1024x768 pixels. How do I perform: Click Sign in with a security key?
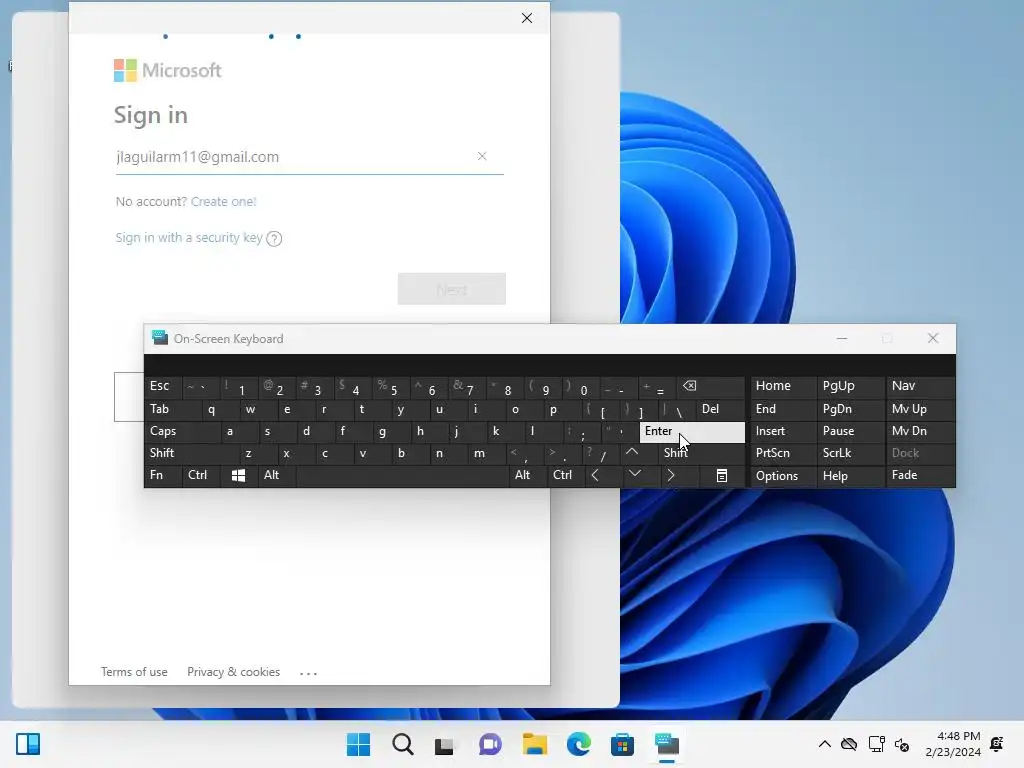189,238
